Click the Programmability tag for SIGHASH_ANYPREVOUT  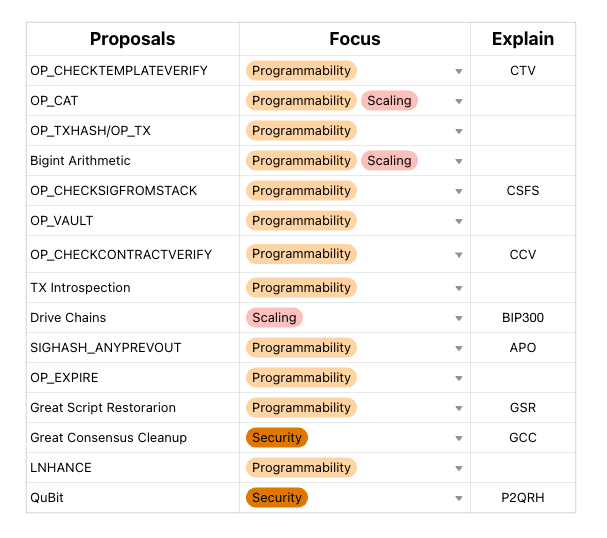[301, 348]
